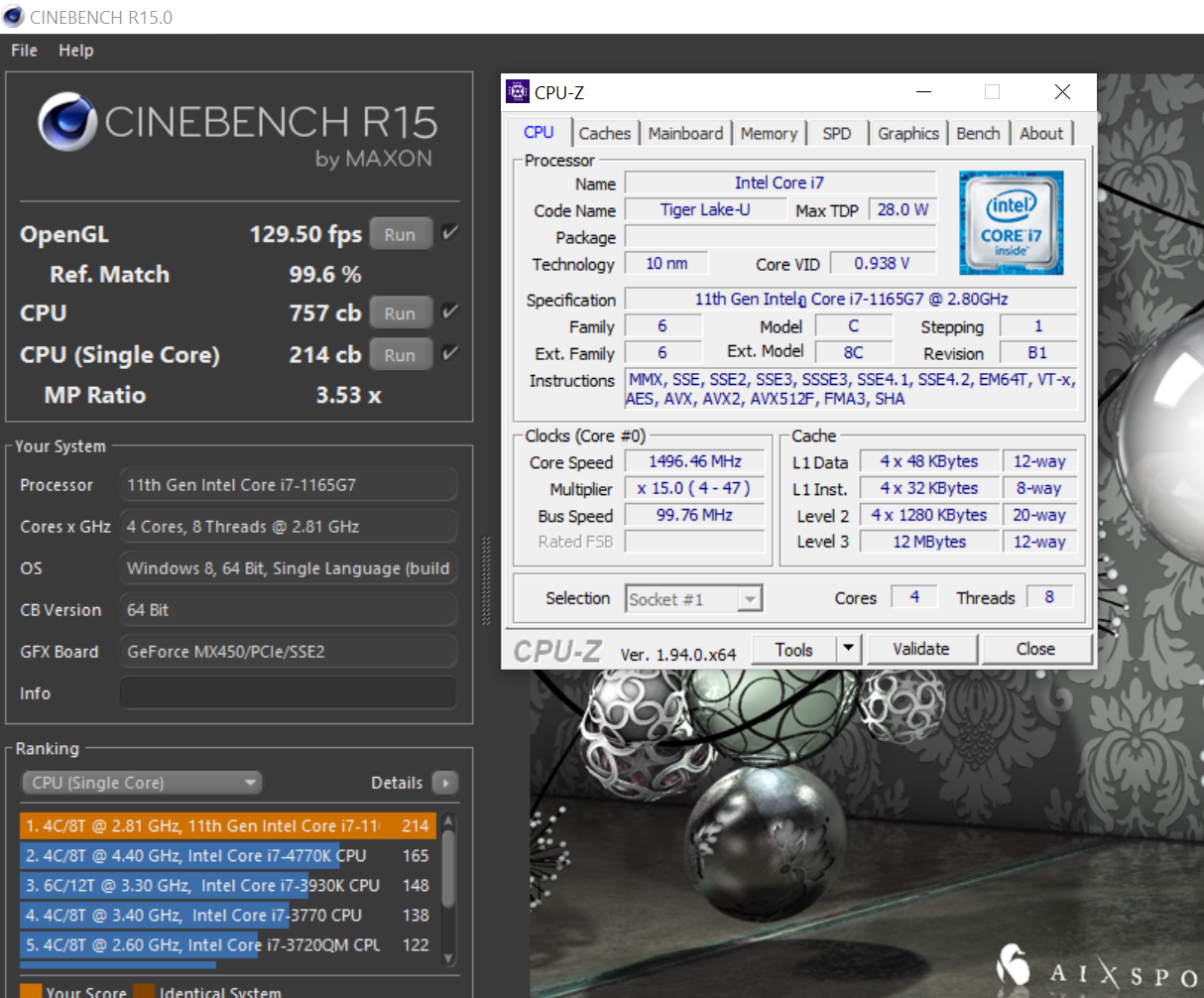Open the CPU (Single Core) ranking dropdown
The image size is (1204, 998).
(x=142, y=783)
